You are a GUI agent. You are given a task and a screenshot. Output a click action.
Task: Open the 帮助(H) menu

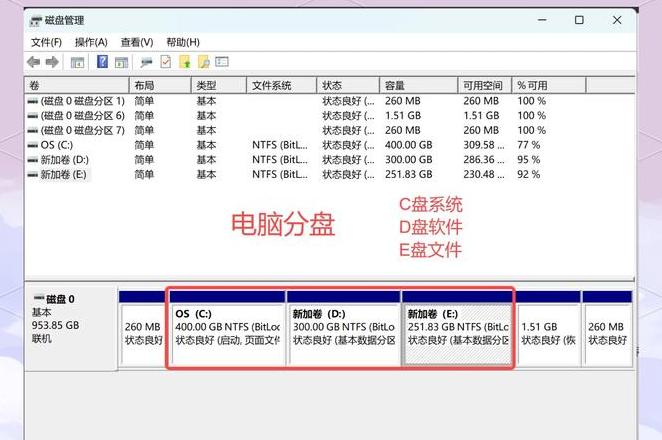coord(183,42)
